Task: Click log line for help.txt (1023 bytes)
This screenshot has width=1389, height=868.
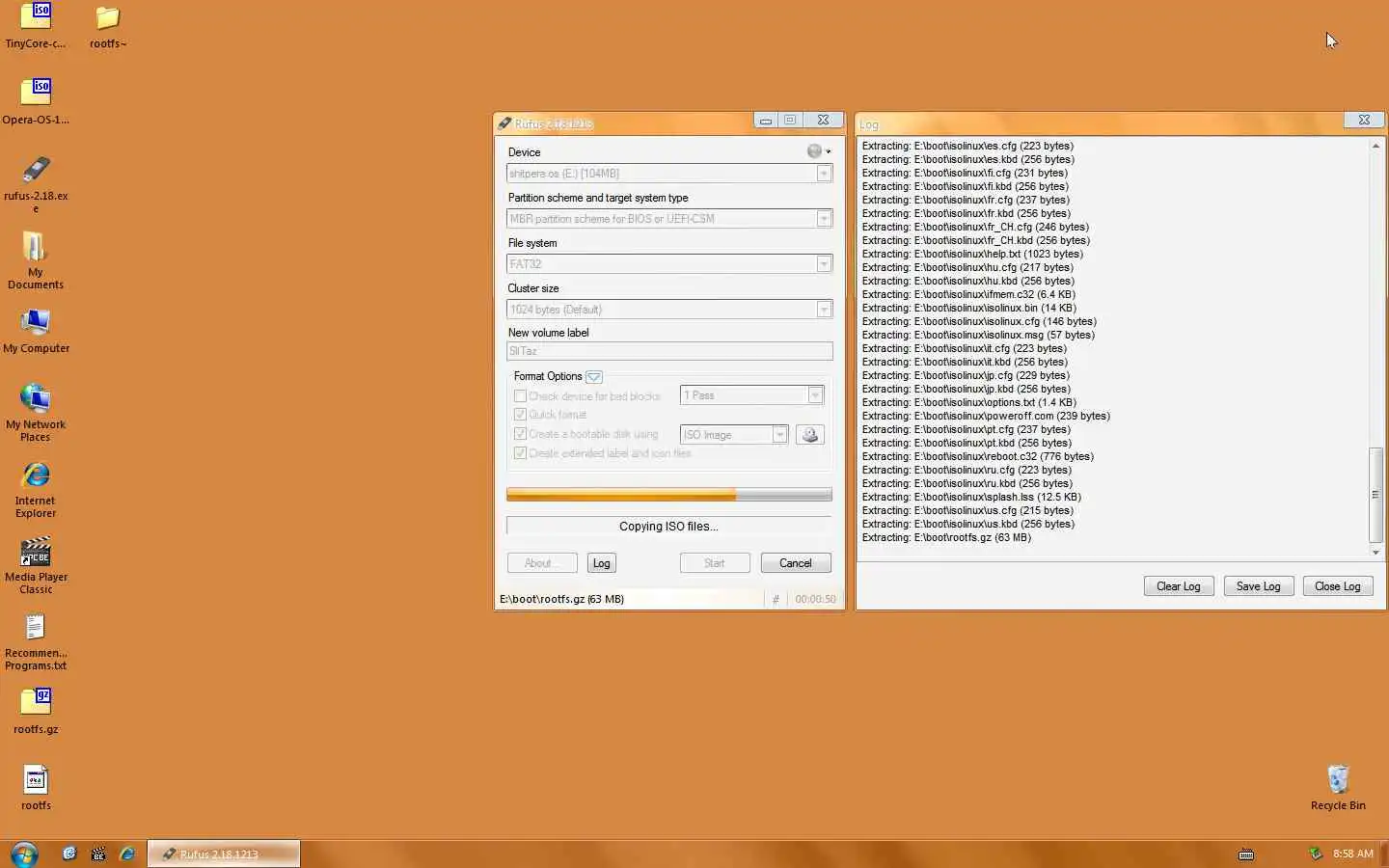Action: pos(972,254)
